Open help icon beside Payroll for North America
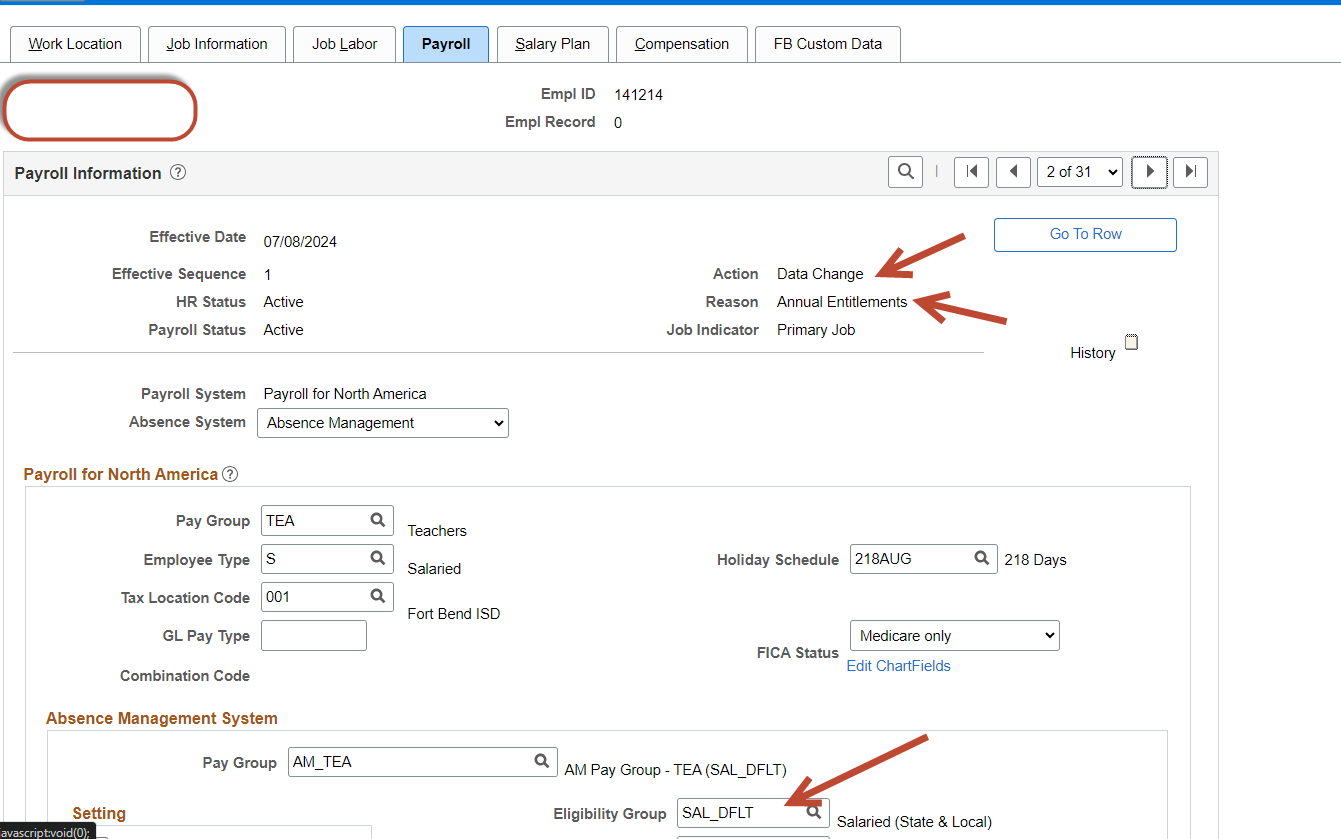 (230, 474)
